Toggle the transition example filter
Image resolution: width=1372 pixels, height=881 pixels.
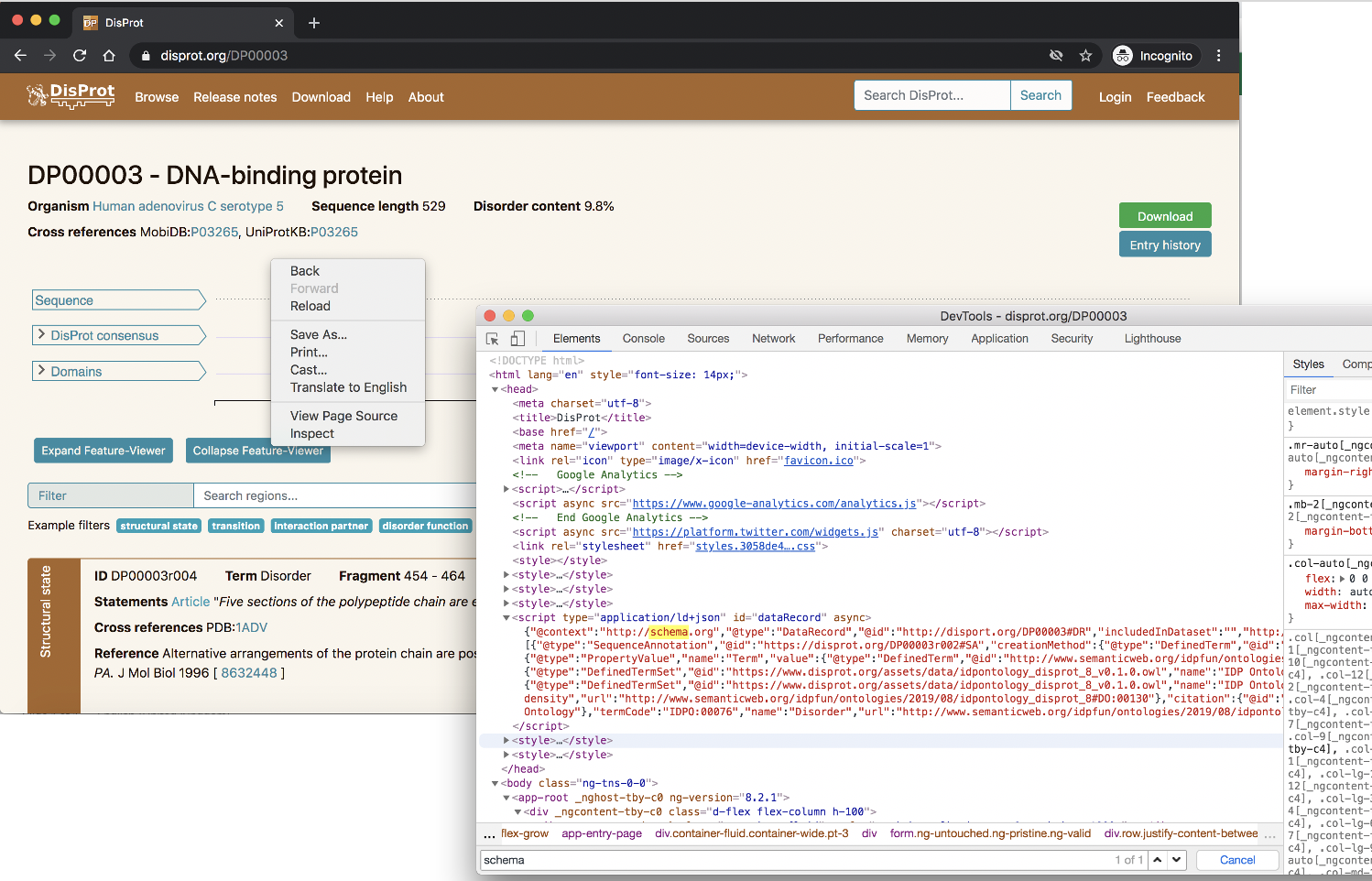tap(235, 526)
